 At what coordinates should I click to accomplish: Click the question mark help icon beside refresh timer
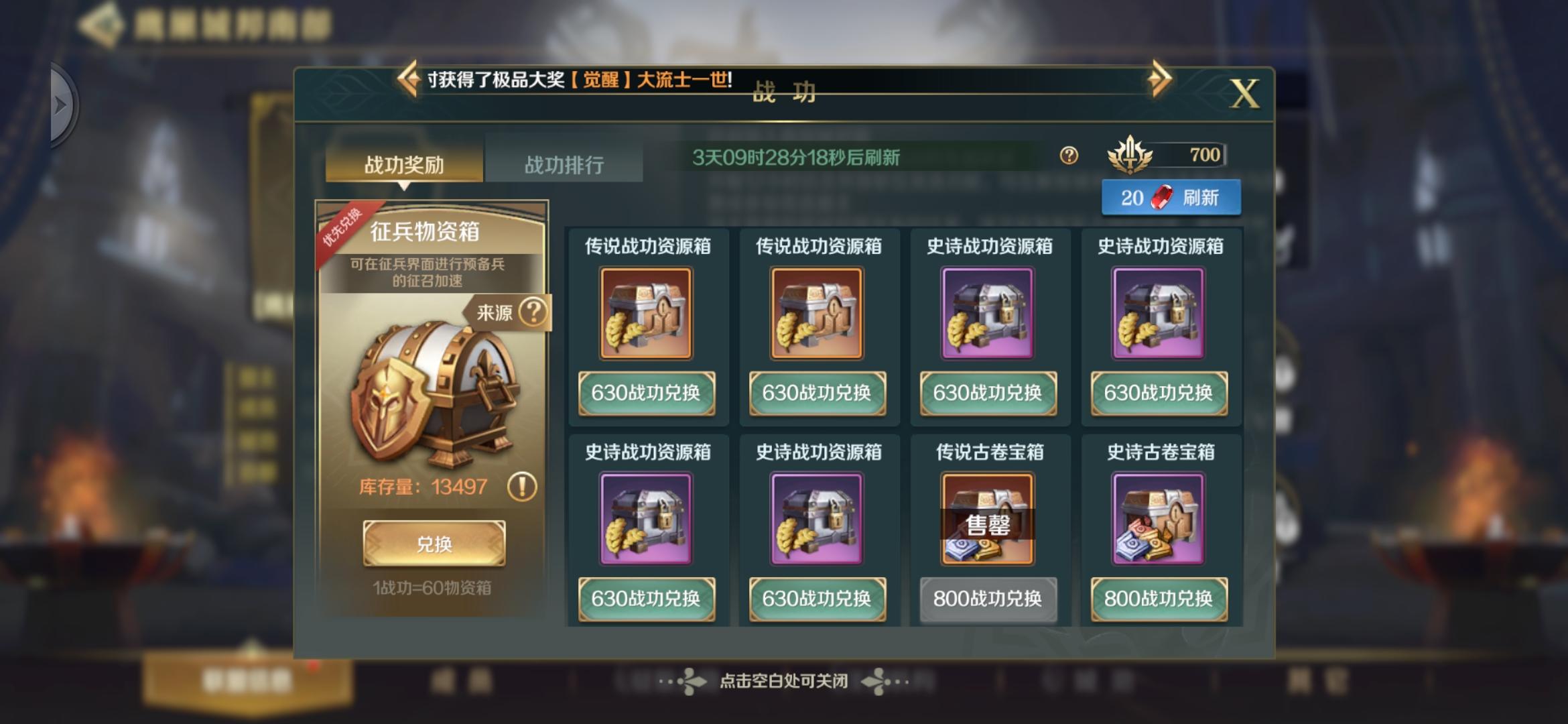tap(1069, 156)
